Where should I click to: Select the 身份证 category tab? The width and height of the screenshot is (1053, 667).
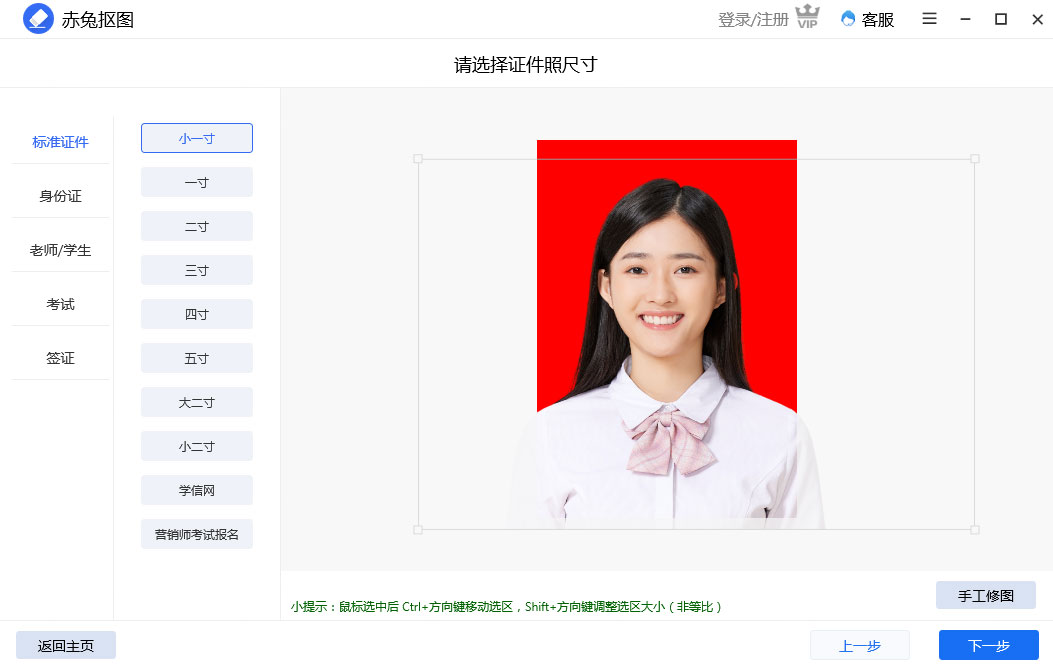pyautogui.click(x=60, y=196)
